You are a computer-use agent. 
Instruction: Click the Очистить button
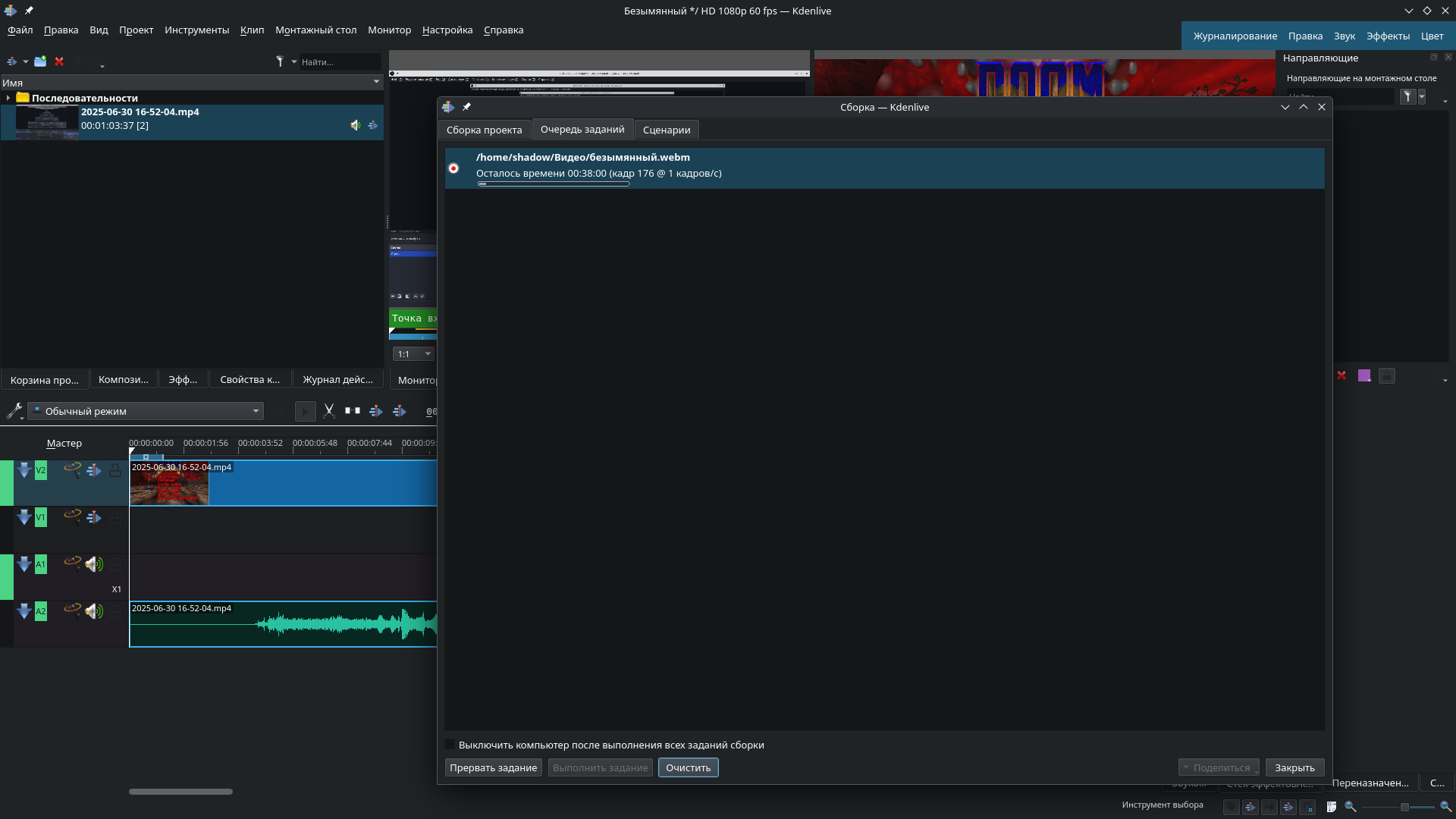coord(688,767)
